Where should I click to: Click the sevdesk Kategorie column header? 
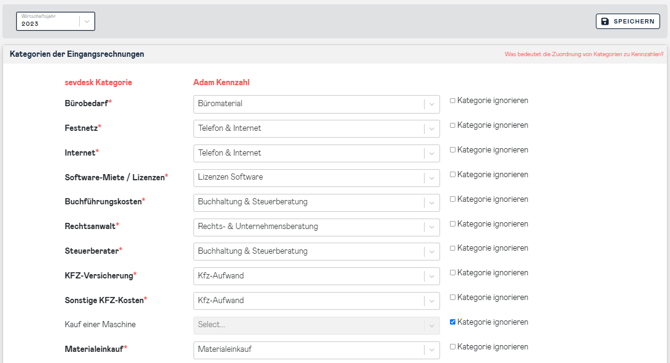click(x=98, y=82)
